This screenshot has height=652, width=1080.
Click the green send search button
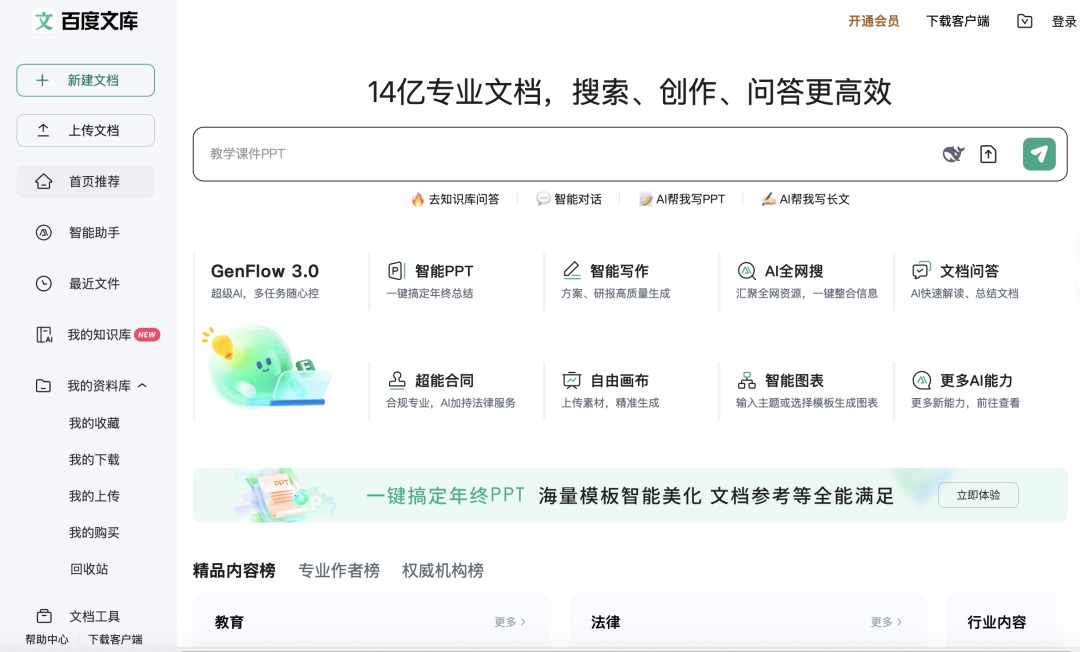[1039, 154]
